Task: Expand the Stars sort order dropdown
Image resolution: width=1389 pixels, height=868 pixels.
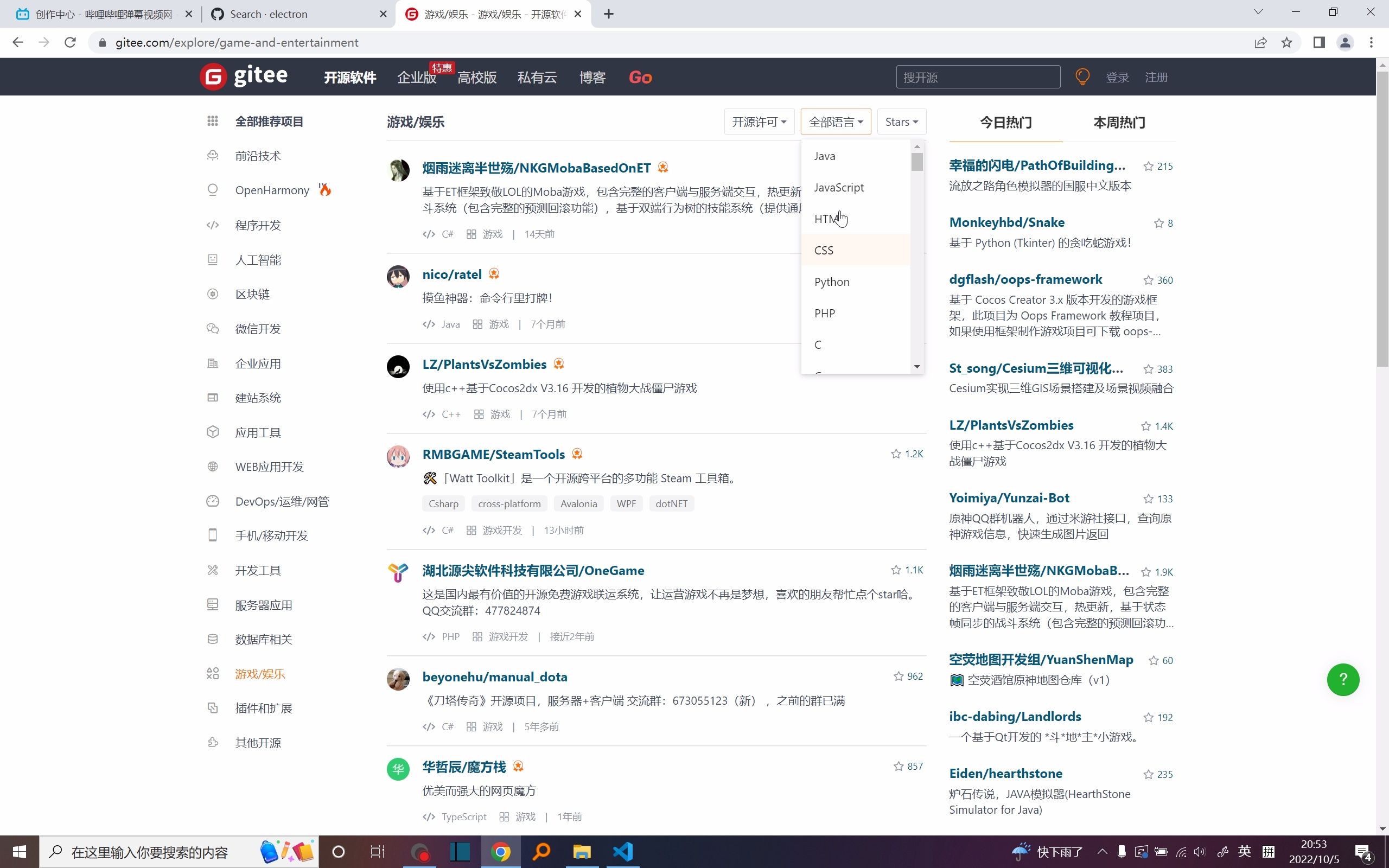Action: (x=900, y=121)
